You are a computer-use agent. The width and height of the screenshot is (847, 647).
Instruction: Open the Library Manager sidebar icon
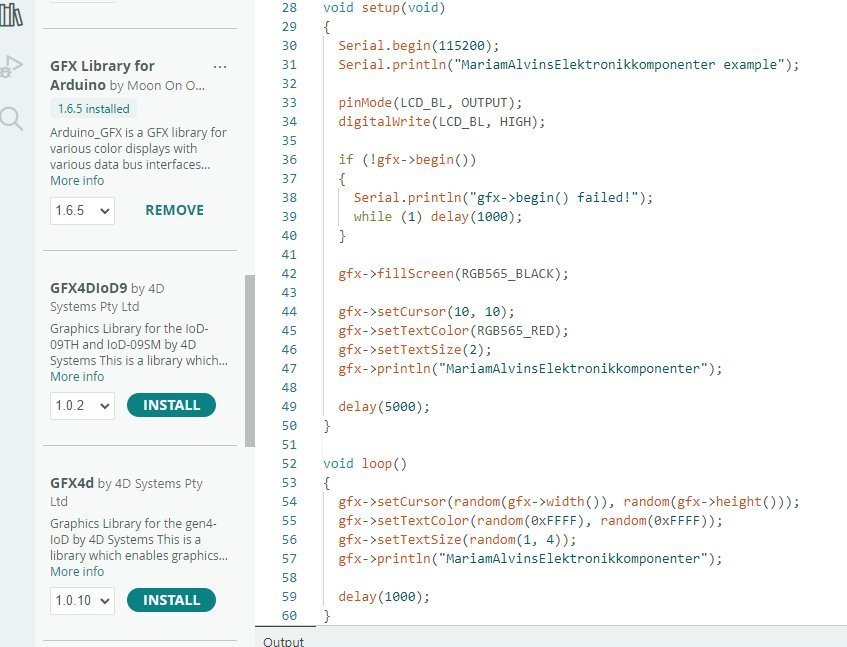[12, 14]
